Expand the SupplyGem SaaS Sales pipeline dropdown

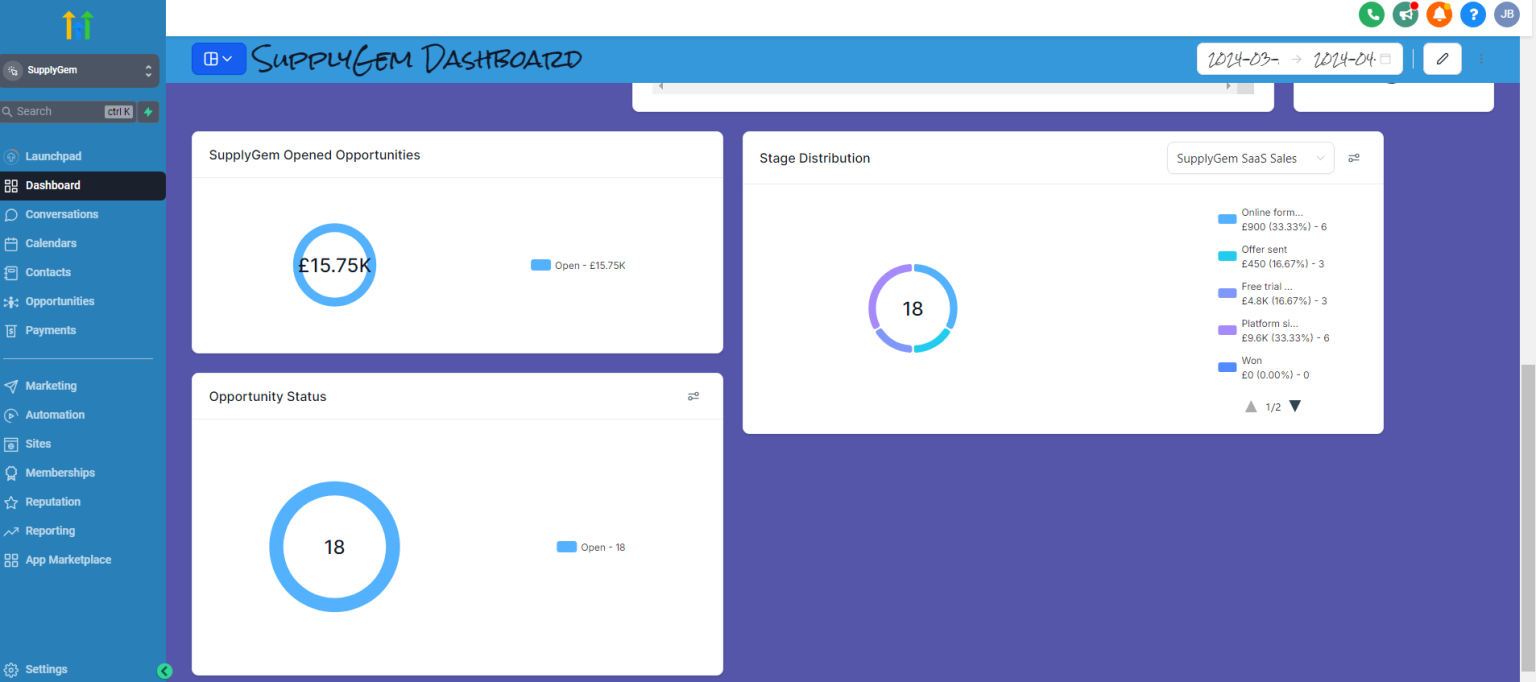pyautogui.click(x=1250, y=158)
